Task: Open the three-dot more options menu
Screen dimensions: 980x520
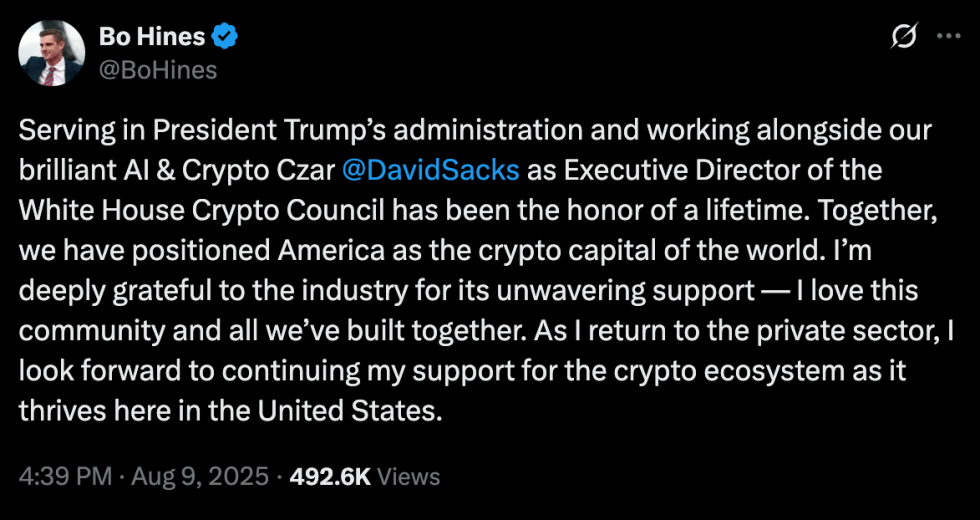Action: (x=949, y=36)
